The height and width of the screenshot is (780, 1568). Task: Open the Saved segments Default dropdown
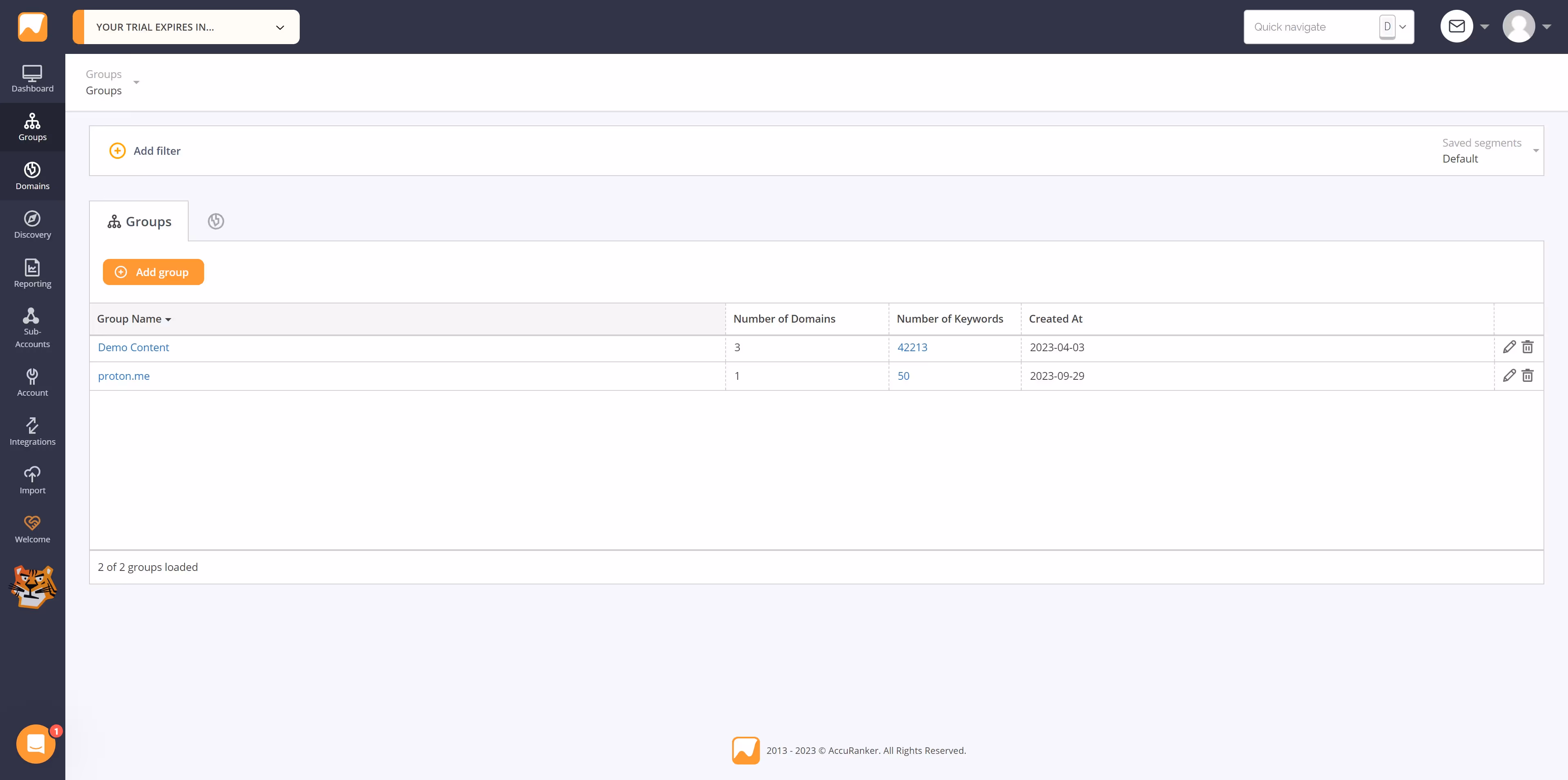click(x=1488, y=151)
